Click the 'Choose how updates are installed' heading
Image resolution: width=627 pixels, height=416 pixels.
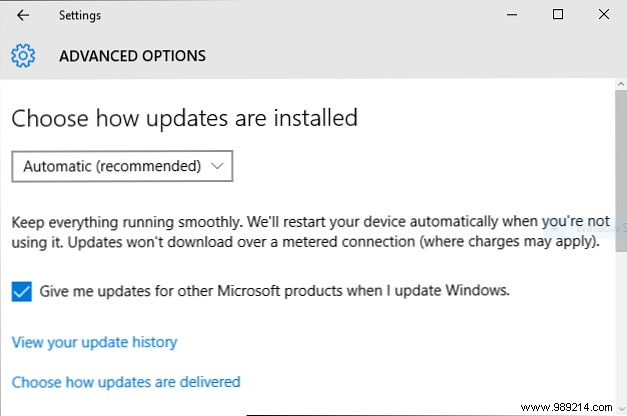[x=184, y=118]
